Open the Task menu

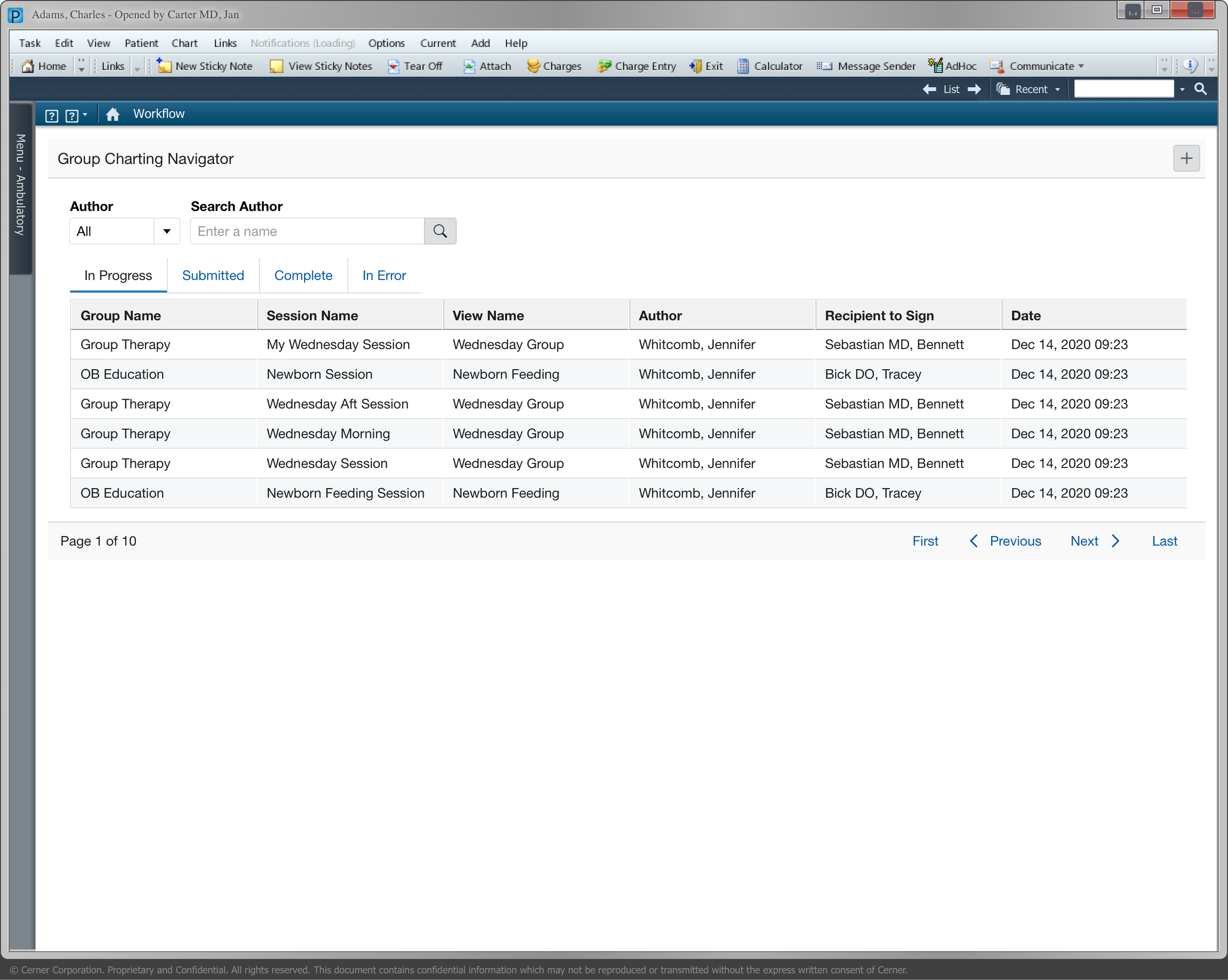pos(29,43)
